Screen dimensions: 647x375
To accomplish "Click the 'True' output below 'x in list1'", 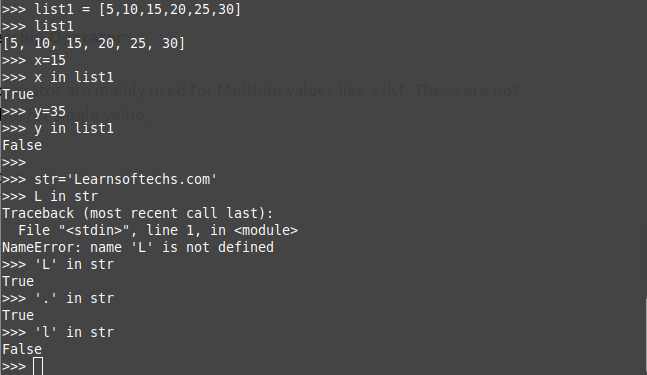I will 18,94.
